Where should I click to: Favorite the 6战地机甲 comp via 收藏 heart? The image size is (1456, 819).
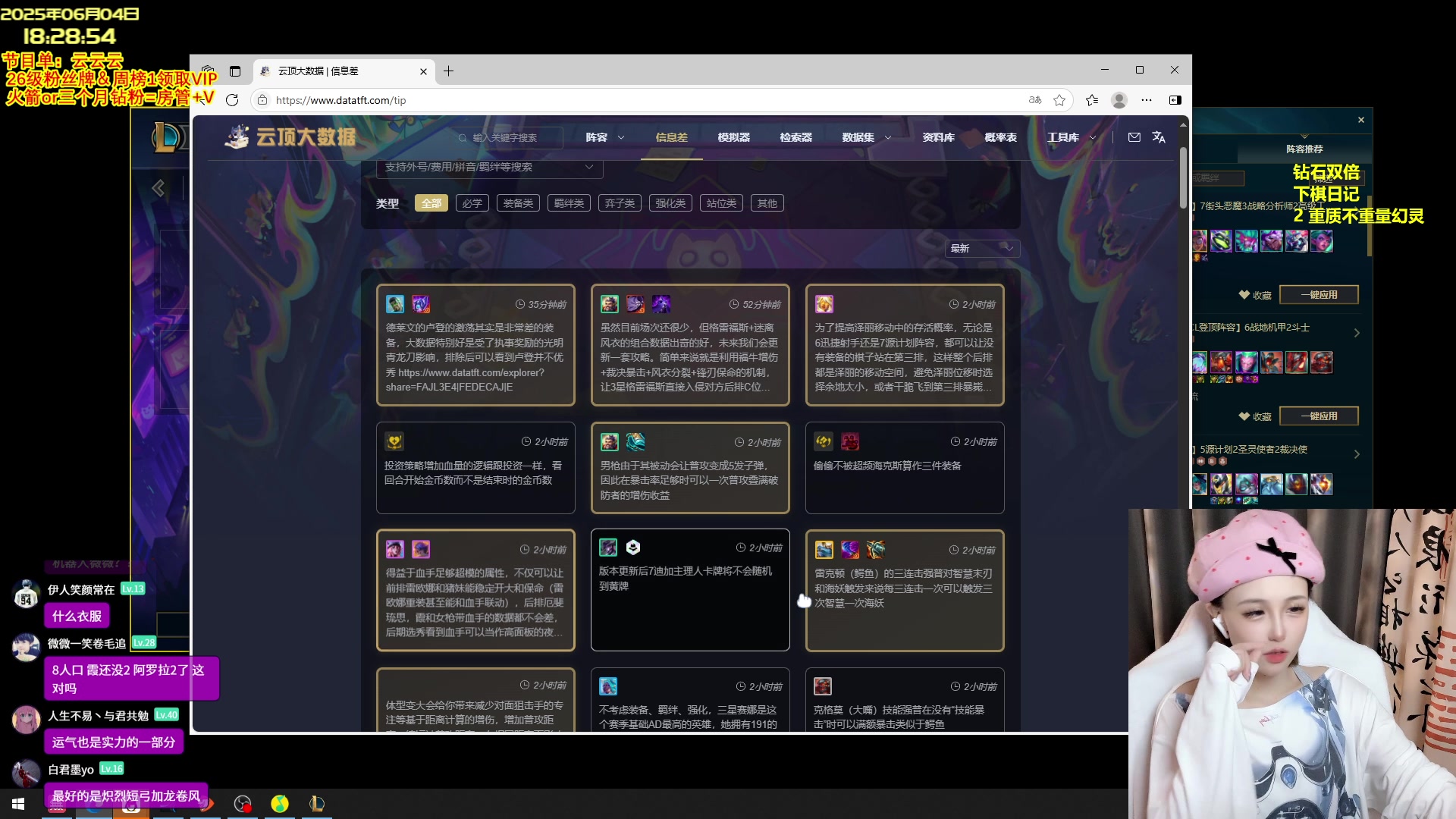(x=1254, y=416)
